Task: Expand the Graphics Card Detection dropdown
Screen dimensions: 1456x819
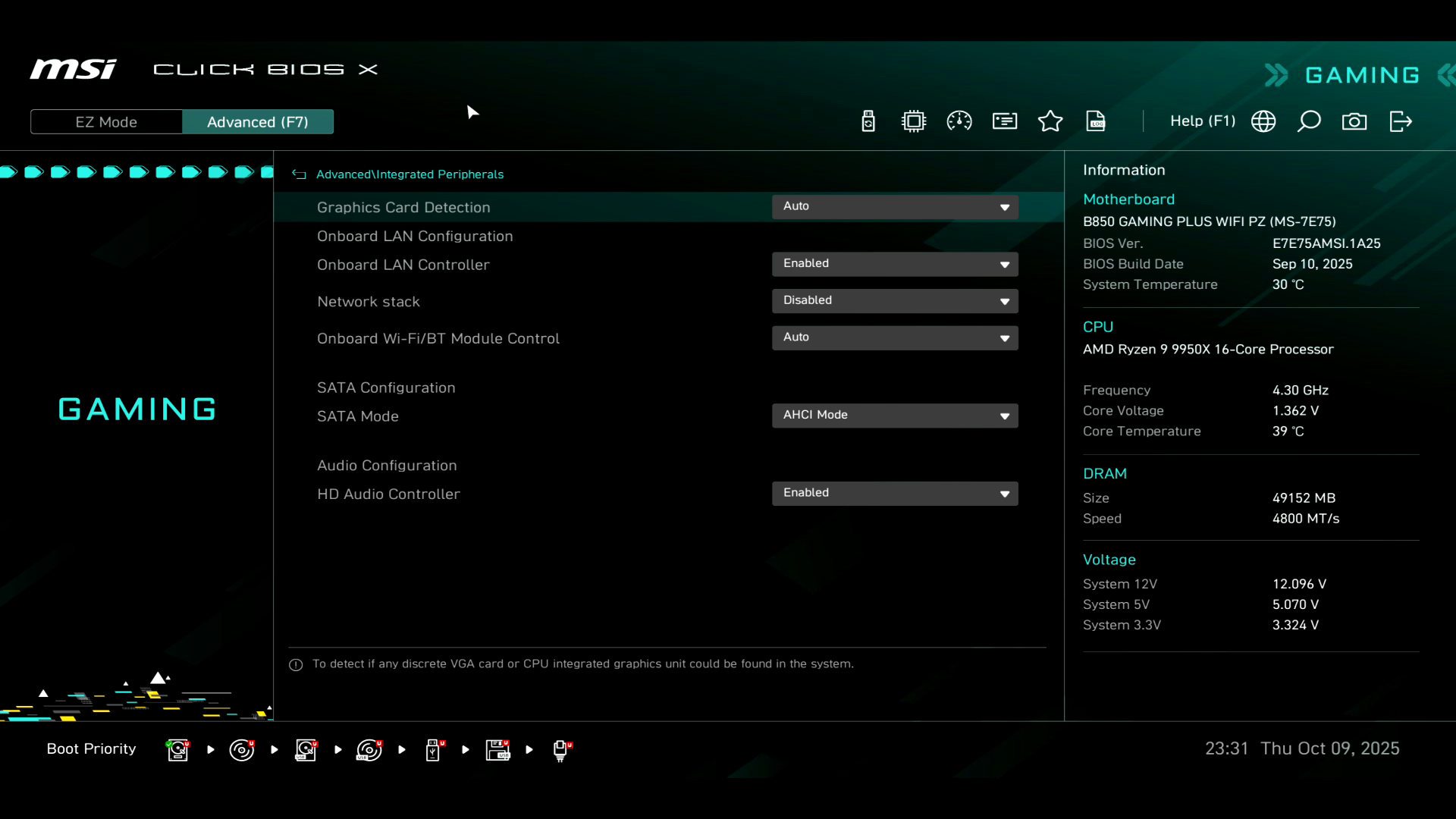Action: pyautogui.click(x=895, y=207)
